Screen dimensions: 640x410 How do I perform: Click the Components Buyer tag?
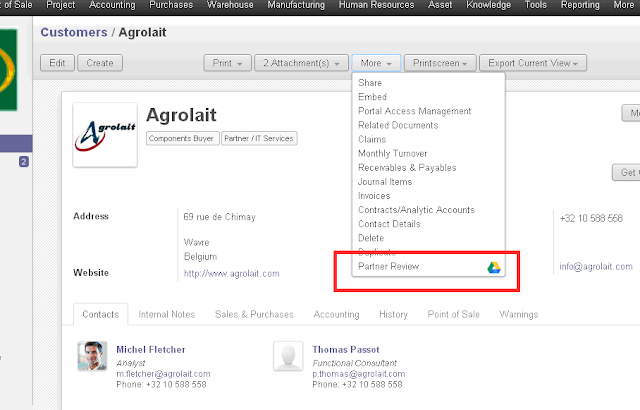182,138
